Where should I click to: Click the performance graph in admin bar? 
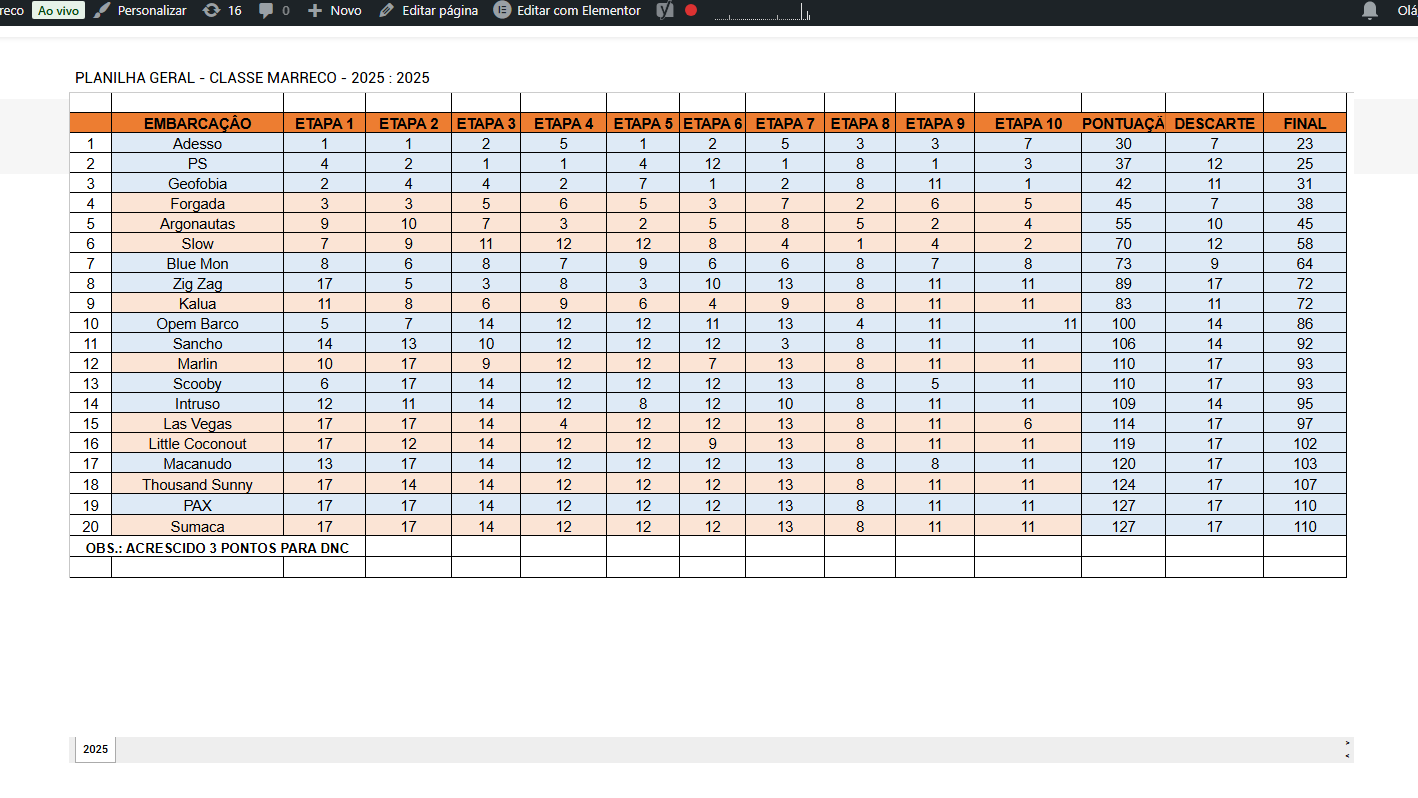(x=762, y=12)
